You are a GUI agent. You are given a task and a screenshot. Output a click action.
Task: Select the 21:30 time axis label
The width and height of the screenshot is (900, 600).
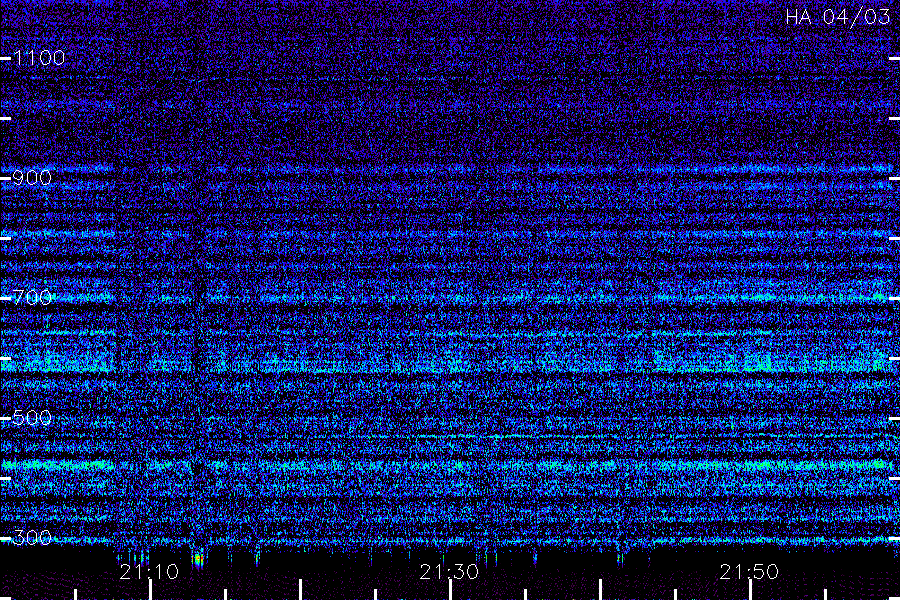coord(449,572)
